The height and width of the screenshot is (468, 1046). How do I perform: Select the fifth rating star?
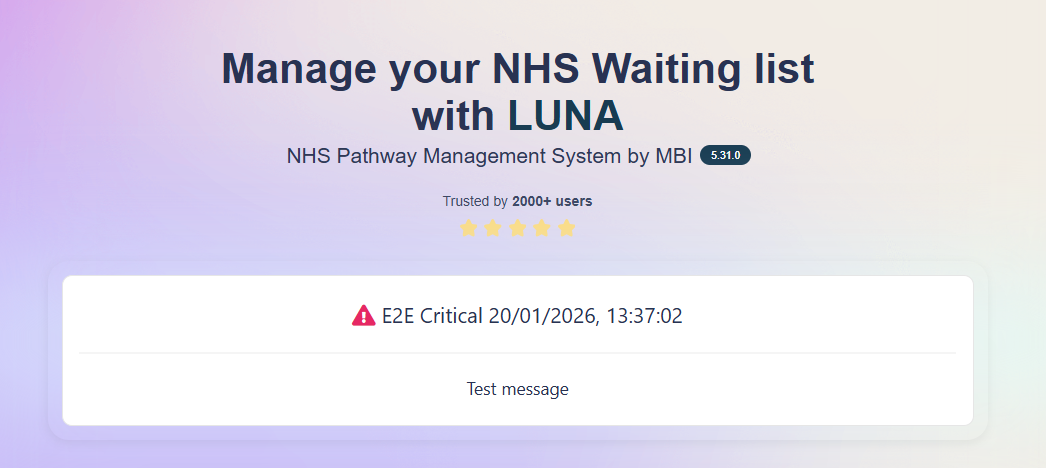[x=567, y=228]
